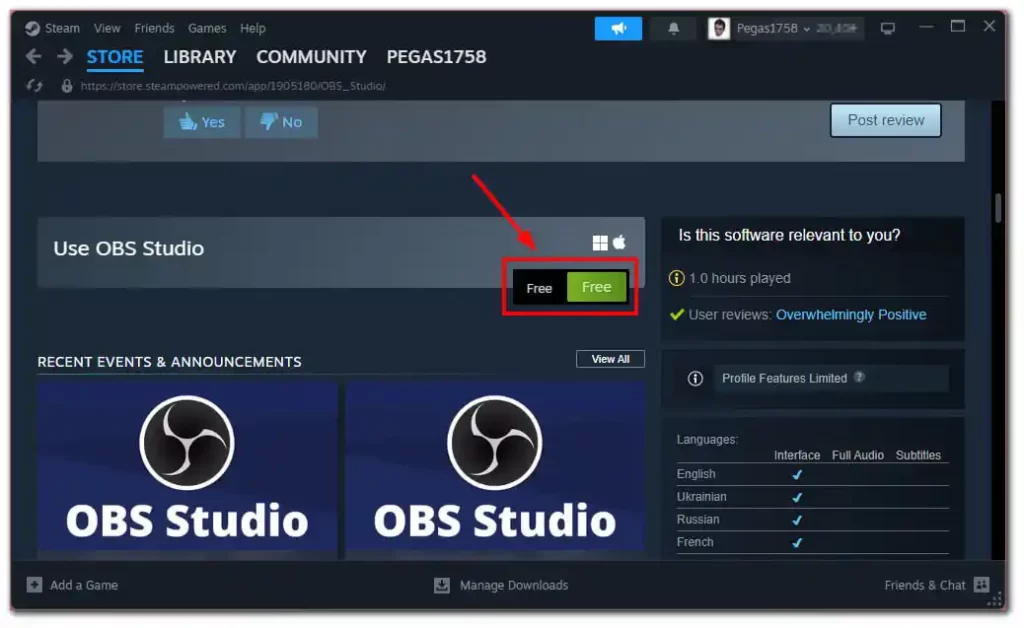Click the user avatar picture
The width and height of the screenshot is (1024, 628).
pos(718,28)
